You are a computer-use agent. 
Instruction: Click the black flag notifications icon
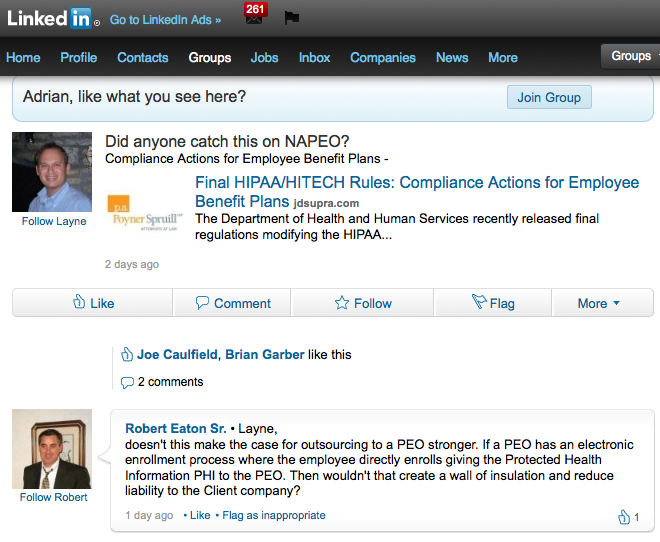coord(292,18)
